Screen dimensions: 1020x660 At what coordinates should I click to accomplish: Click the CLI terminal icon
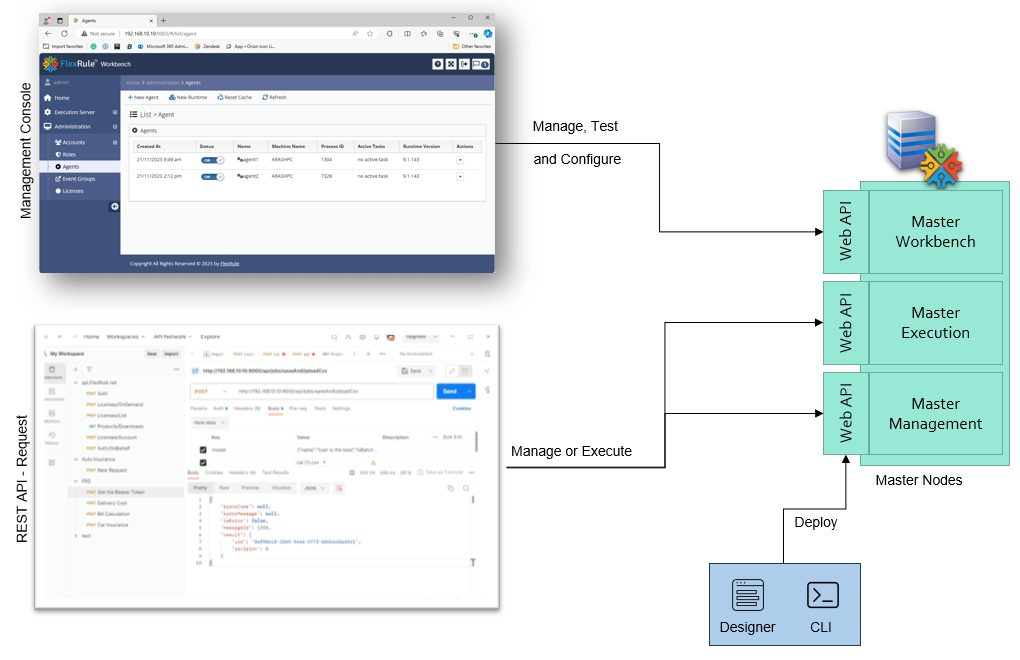click(822, 594)
